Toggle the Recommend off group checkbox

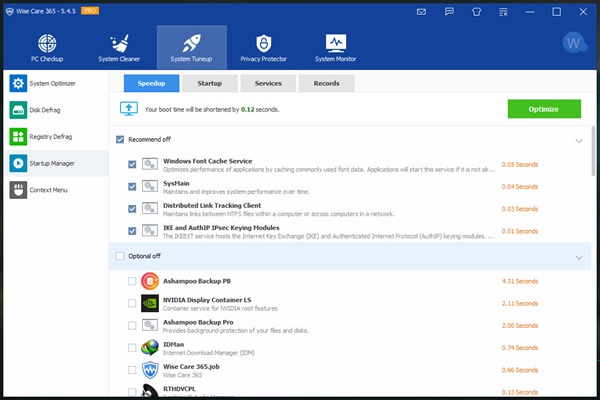coord(121,140)
